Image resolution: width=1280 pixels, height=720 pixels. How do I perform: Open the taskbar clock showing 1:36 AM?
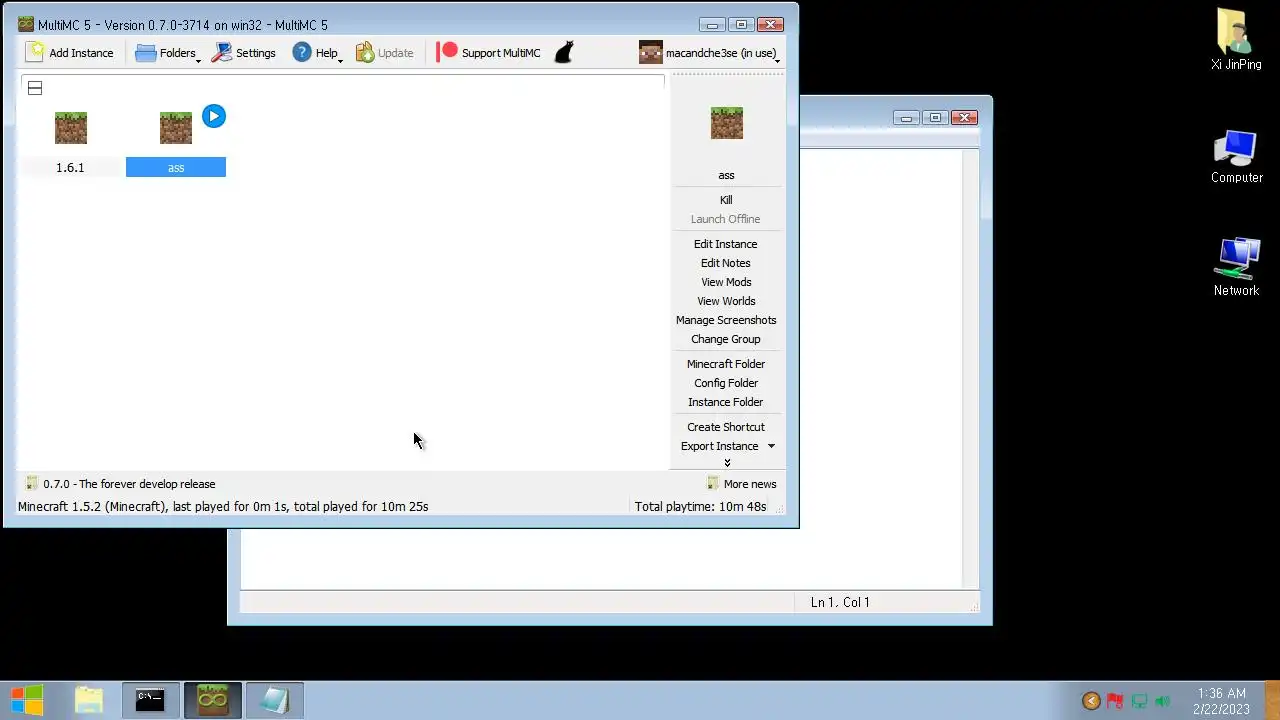[x=1221, y=701]
